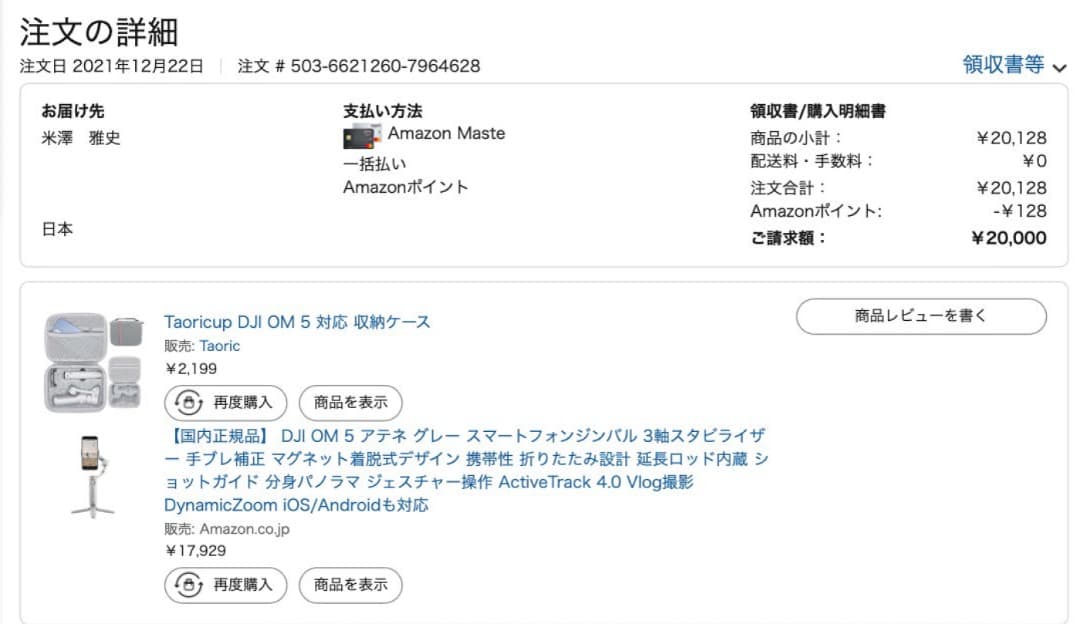Click the 商品レビューを書く button
Screen dimensions: 1080x624
921,316
